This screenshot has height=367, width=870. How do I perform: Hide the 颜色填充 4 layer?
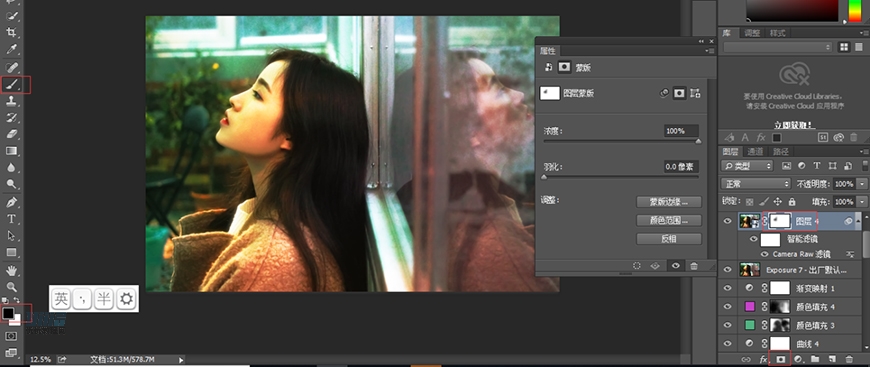(728, 306)
